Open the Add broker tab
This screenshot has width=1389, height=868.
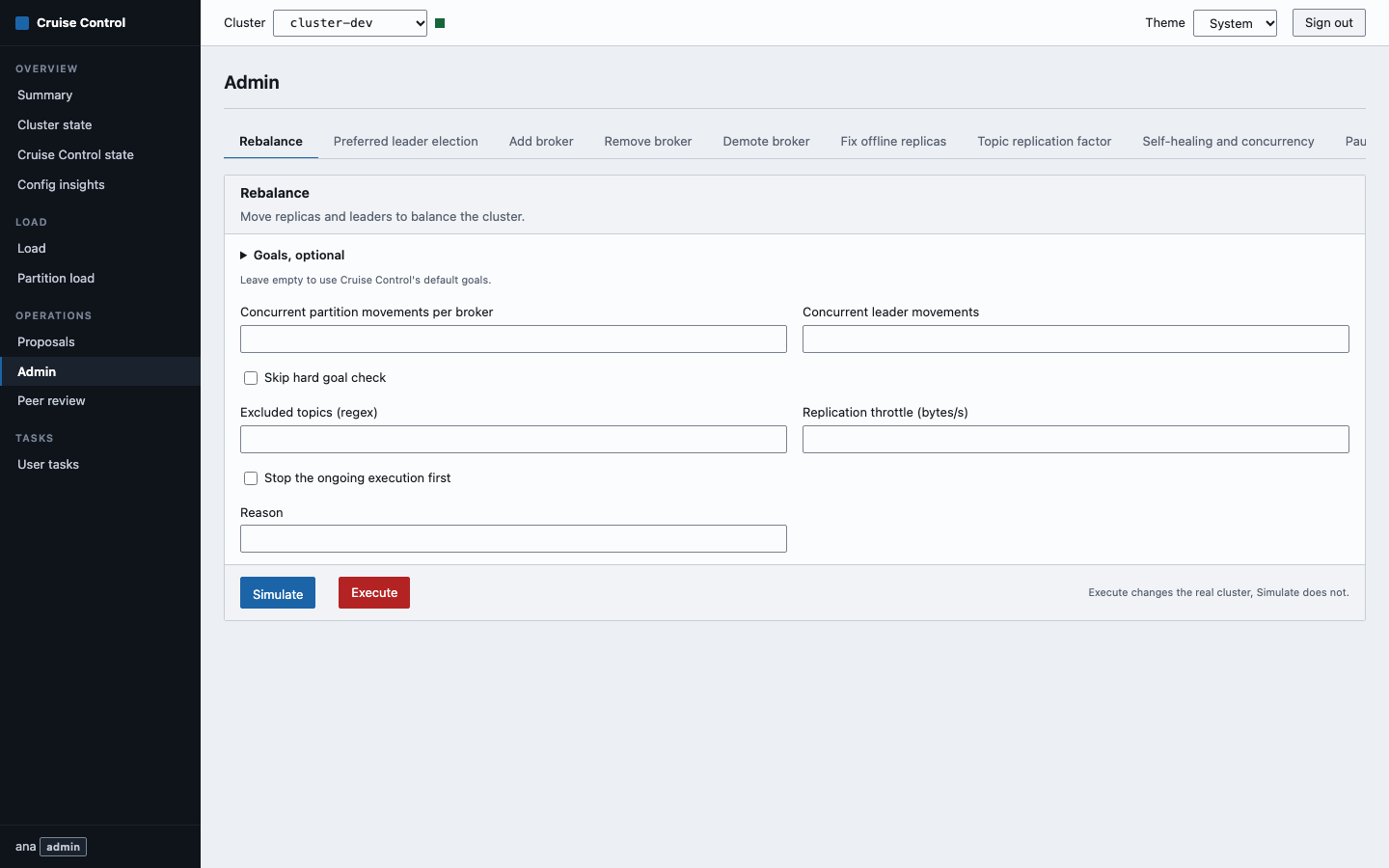541,141
